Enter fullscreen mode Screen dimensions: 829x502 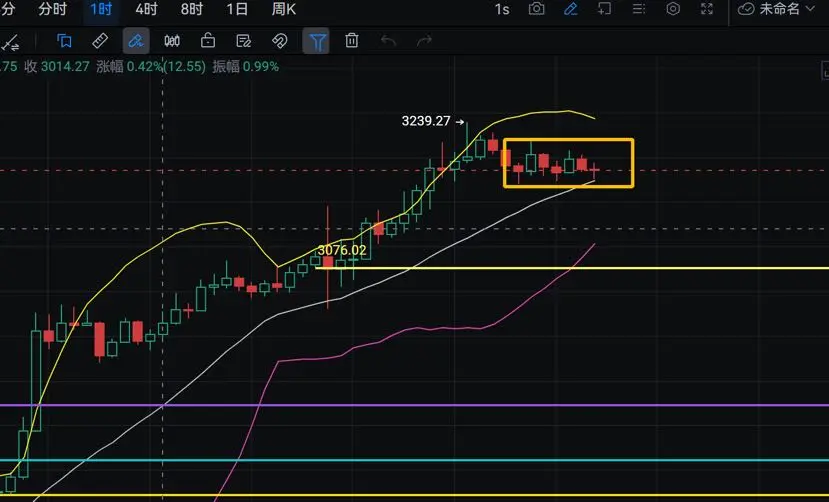707,9
